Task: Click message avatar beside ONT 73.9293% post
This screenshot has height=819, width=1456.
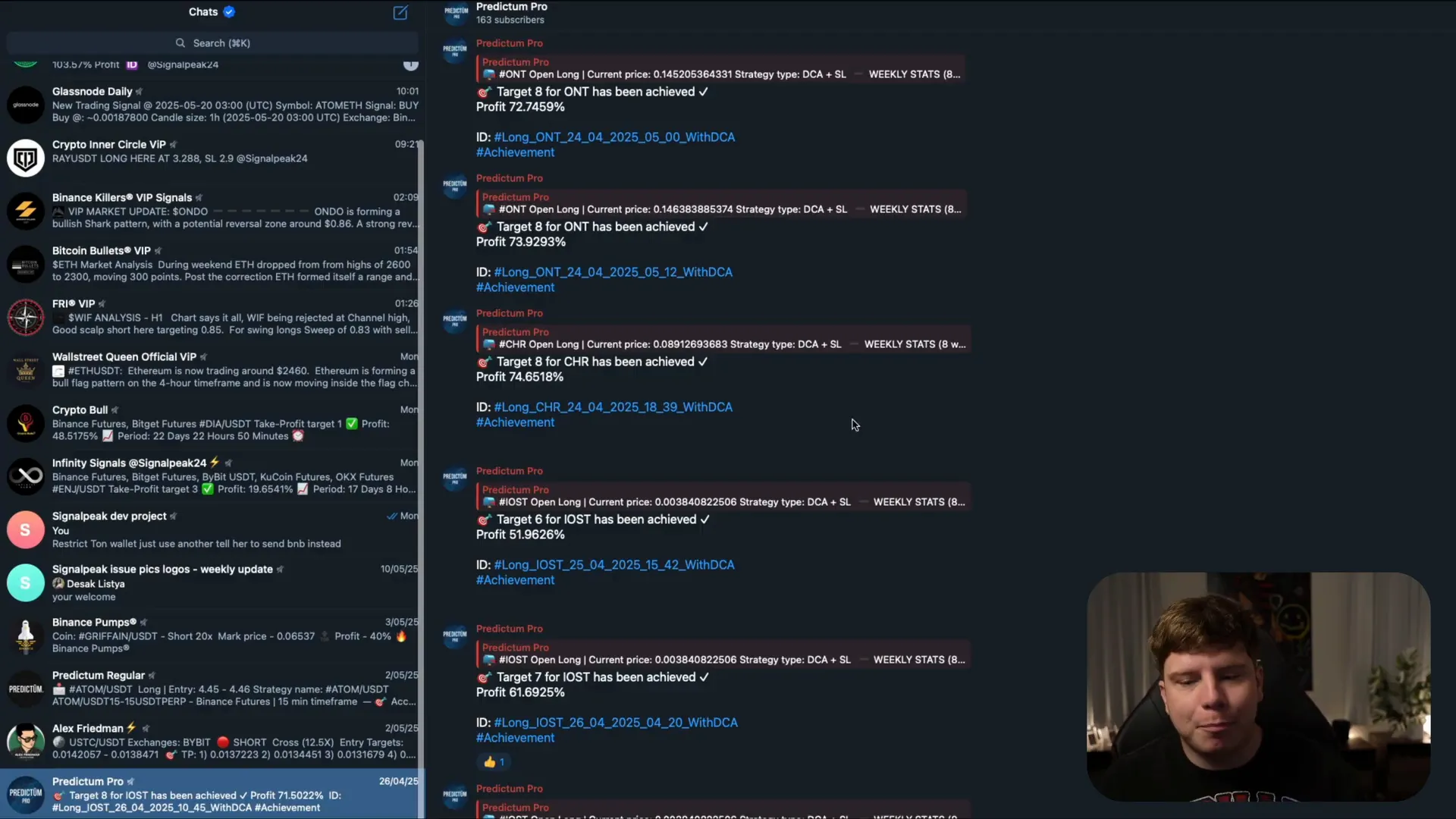Action: click(455, 185)
